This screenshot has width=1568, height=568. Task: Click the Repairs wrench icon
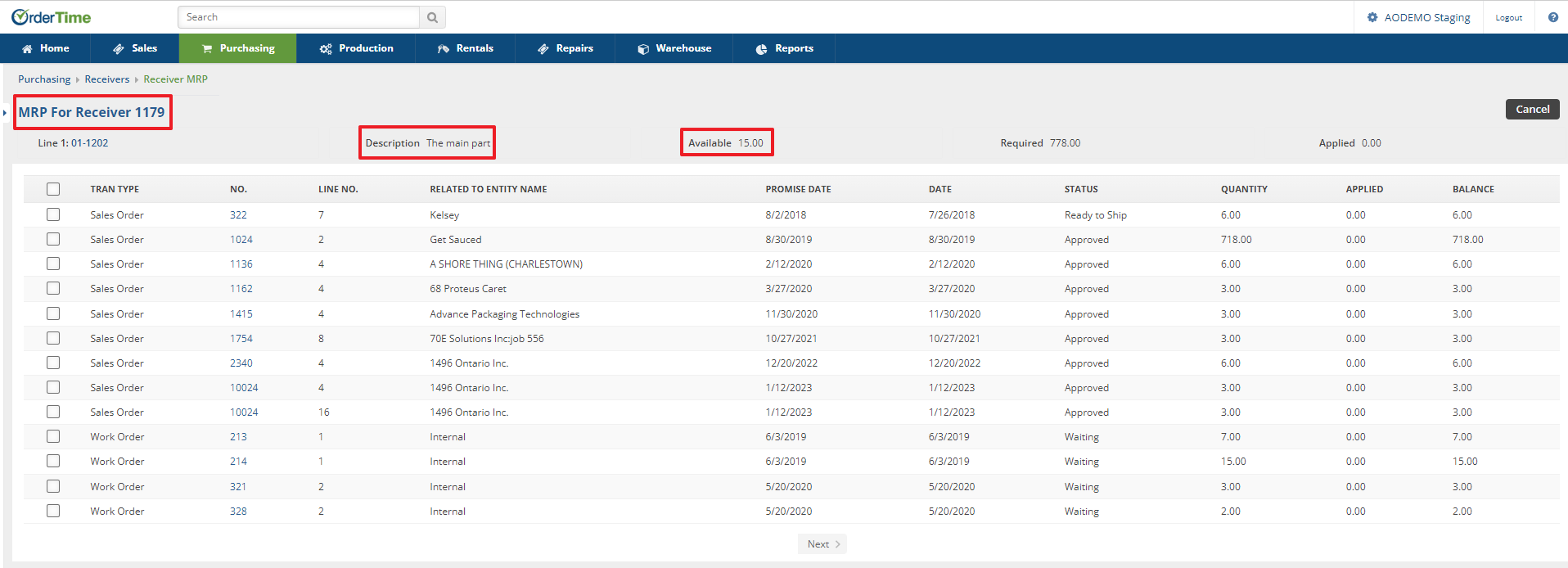543,49
